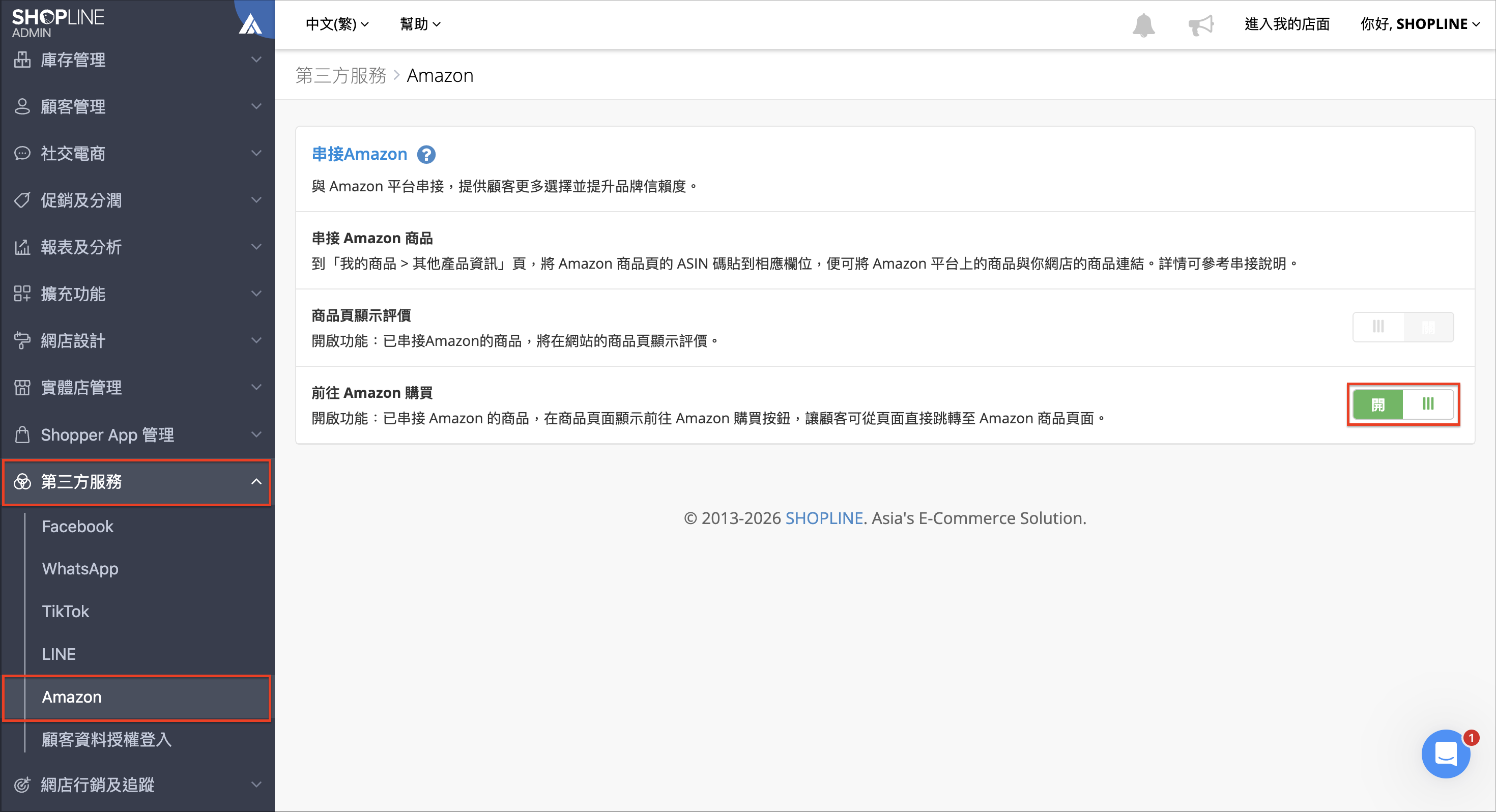The width and height of the screenshot is (1496, 812).
Task: Collapse the 第三方服務 menu chevron
Action: click(256, 481)
